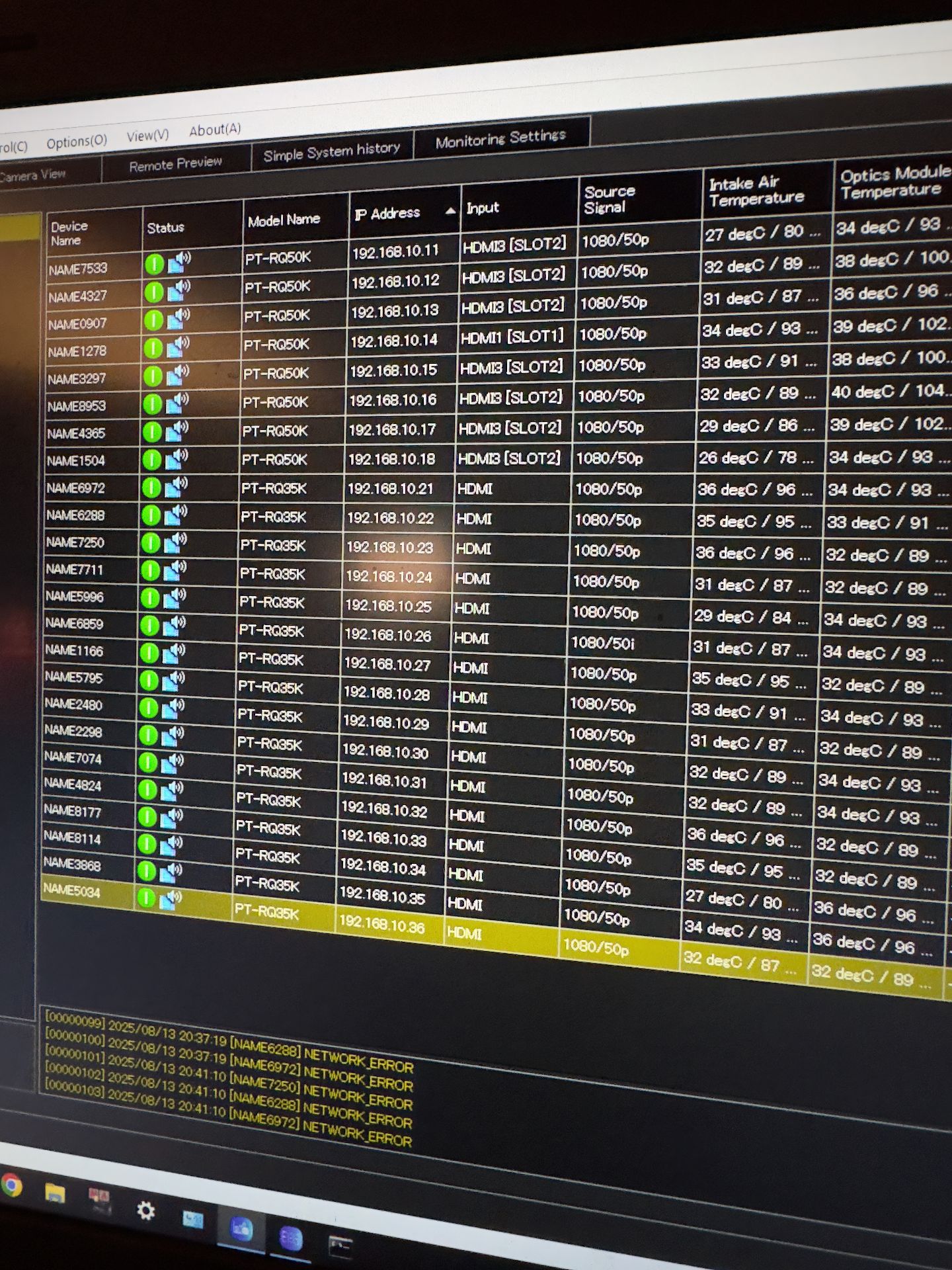Switch to the Remote Preview tab

pos(175,164)
